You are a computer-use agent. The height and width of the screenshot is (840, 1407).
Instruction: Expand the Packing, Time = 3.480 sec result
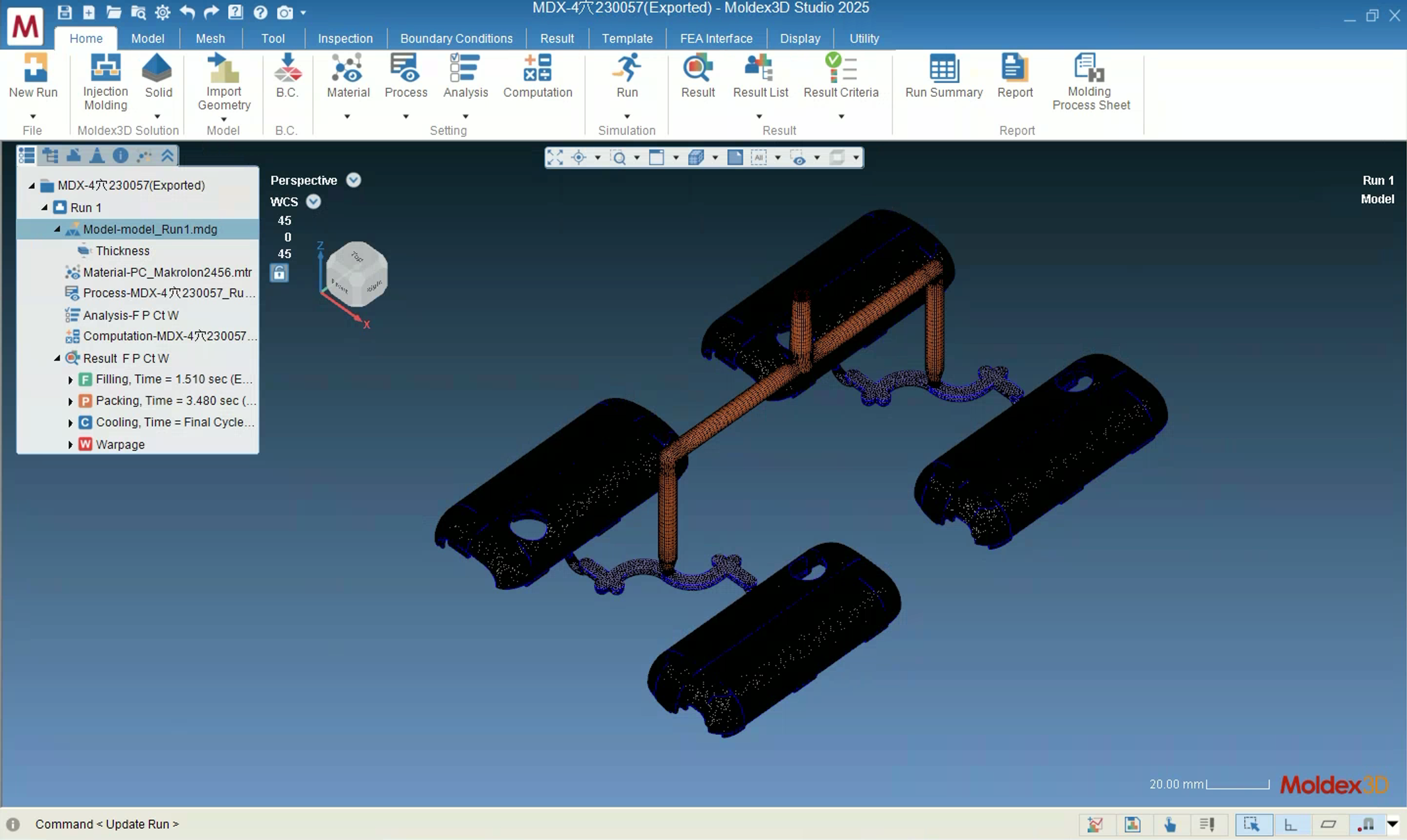(70, 401)
